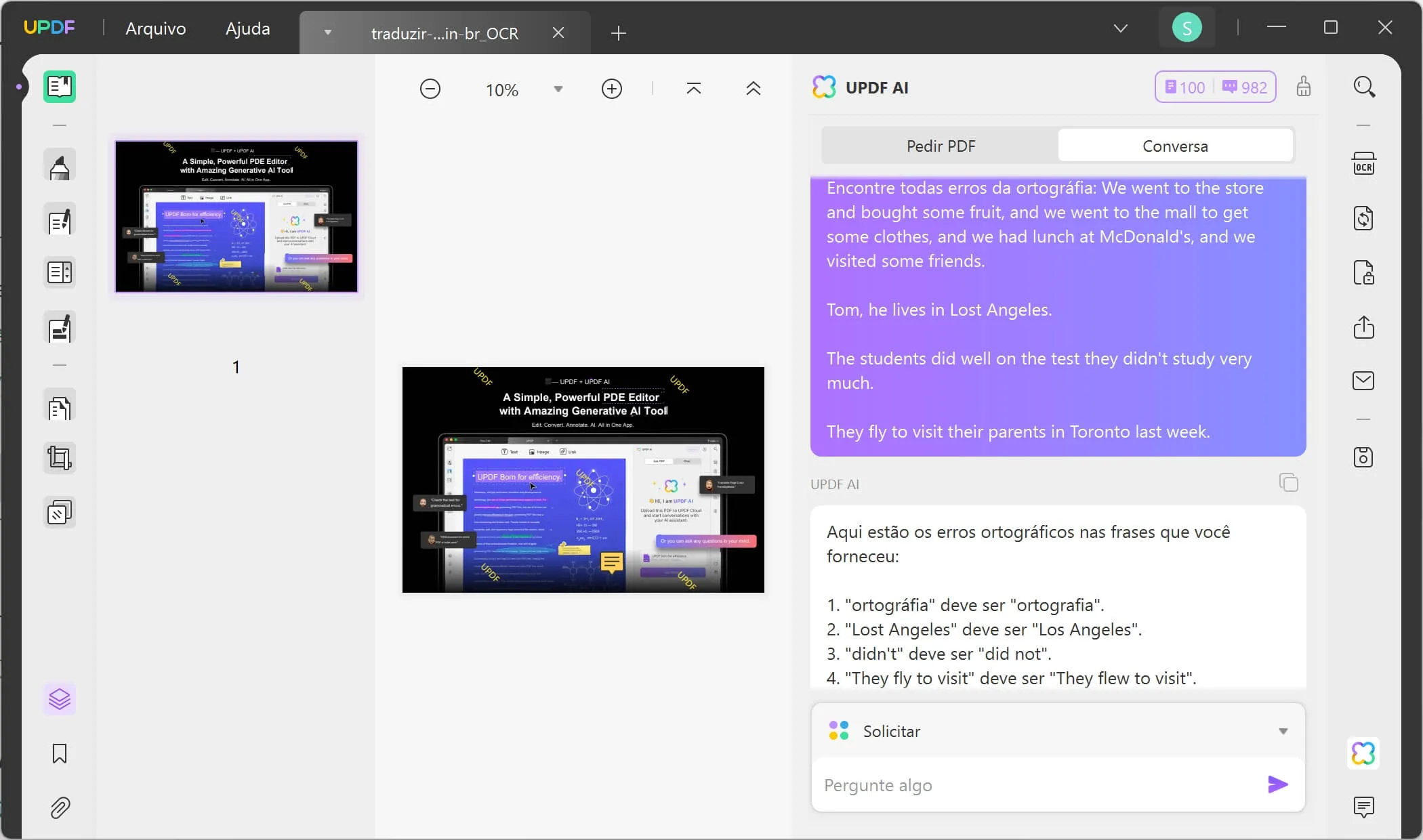The image size is (1423, 840).
Task: Click the Pergunte algo input field
Action: pyautogui.click(x=1037, y=785)
